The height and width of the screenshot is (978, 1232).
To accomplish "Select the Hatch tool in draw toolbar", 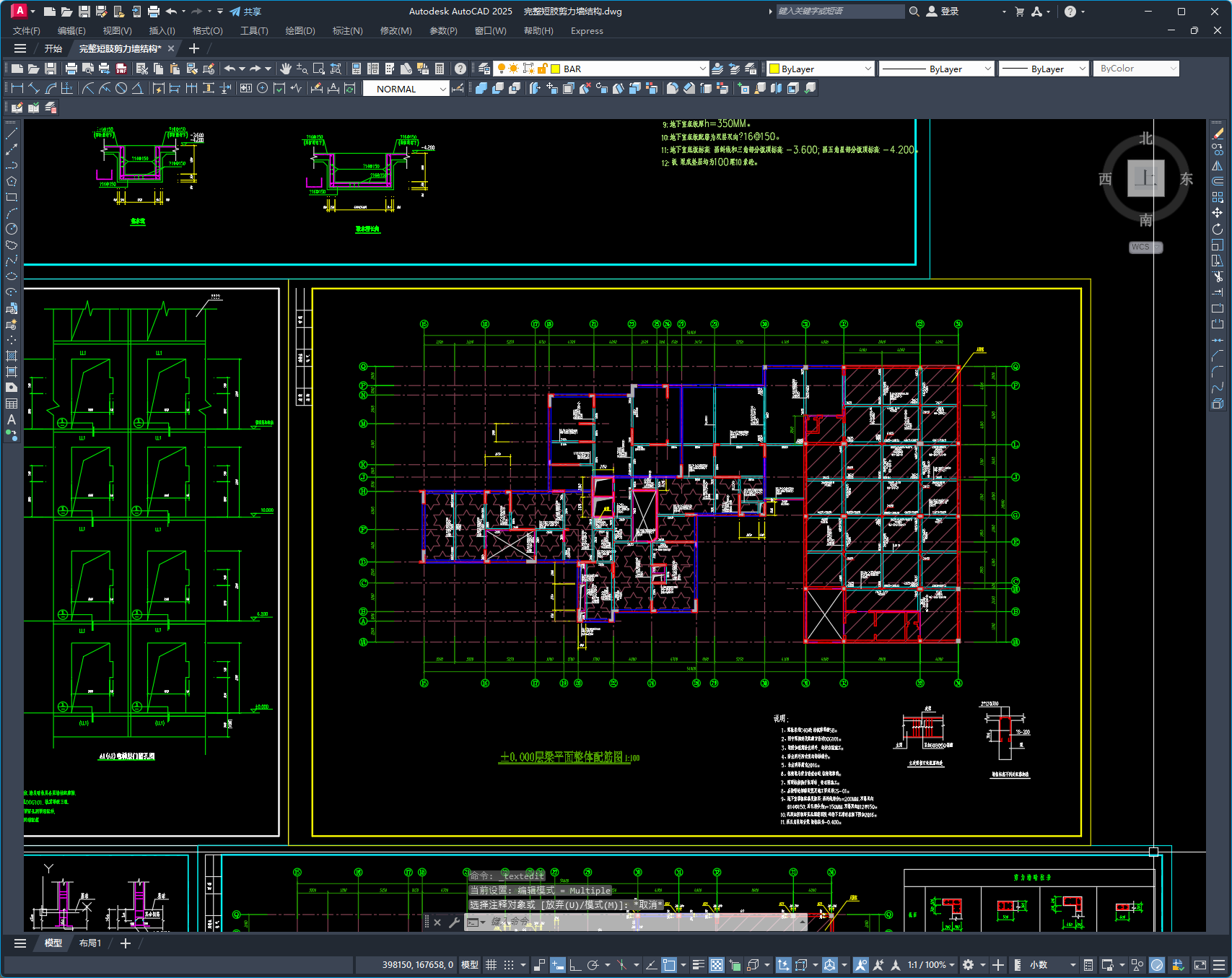I will click(12, 356).
